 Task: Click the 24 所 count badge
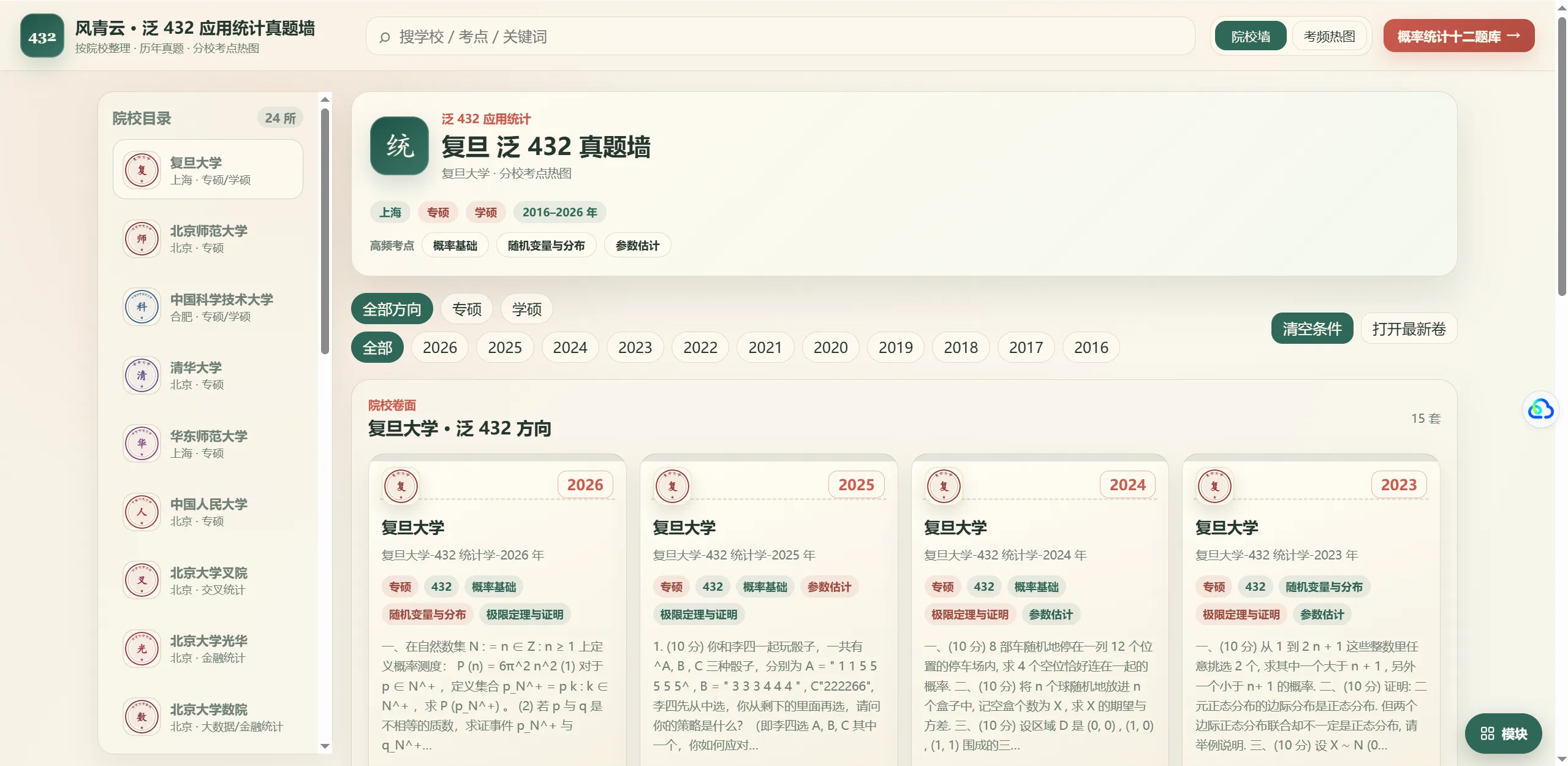280,118
